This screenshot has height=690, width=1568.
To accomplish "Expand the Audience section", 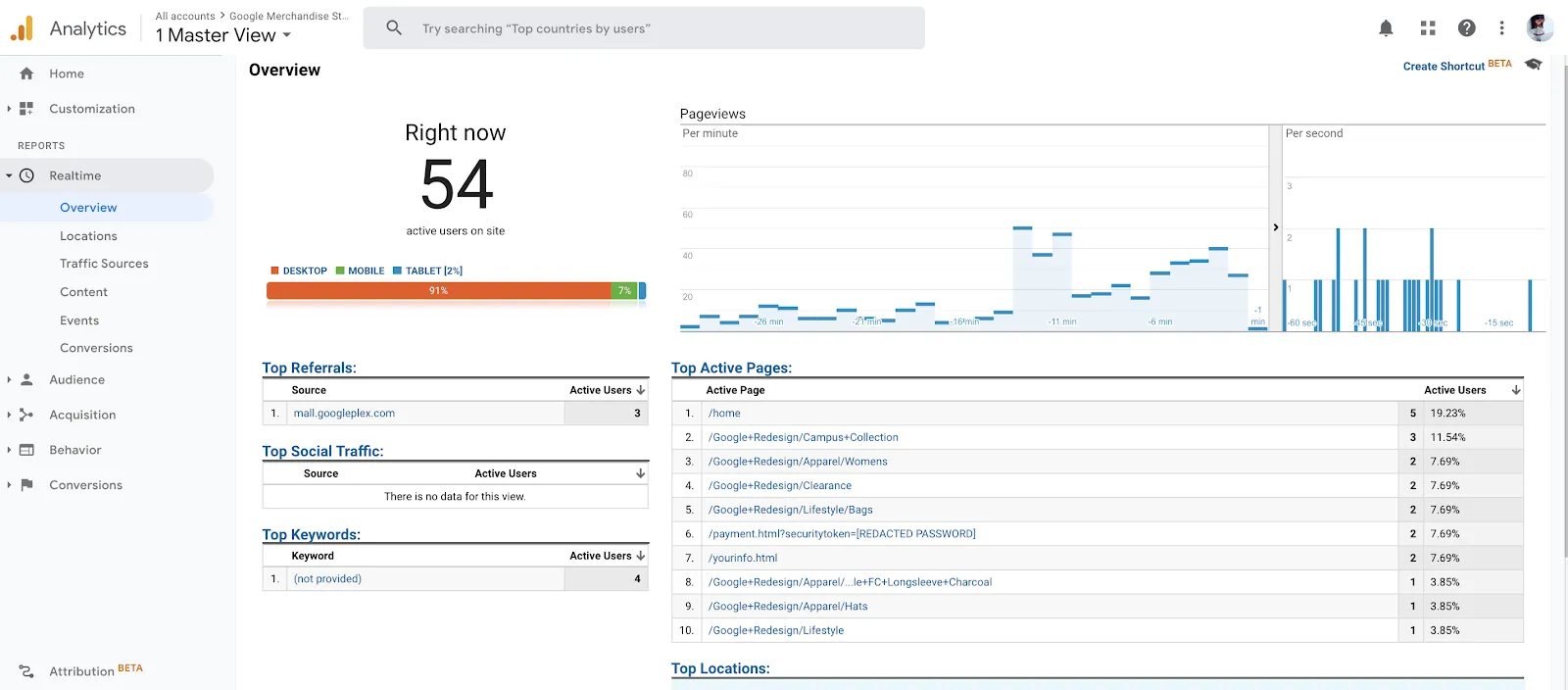I will pos(9,379).
